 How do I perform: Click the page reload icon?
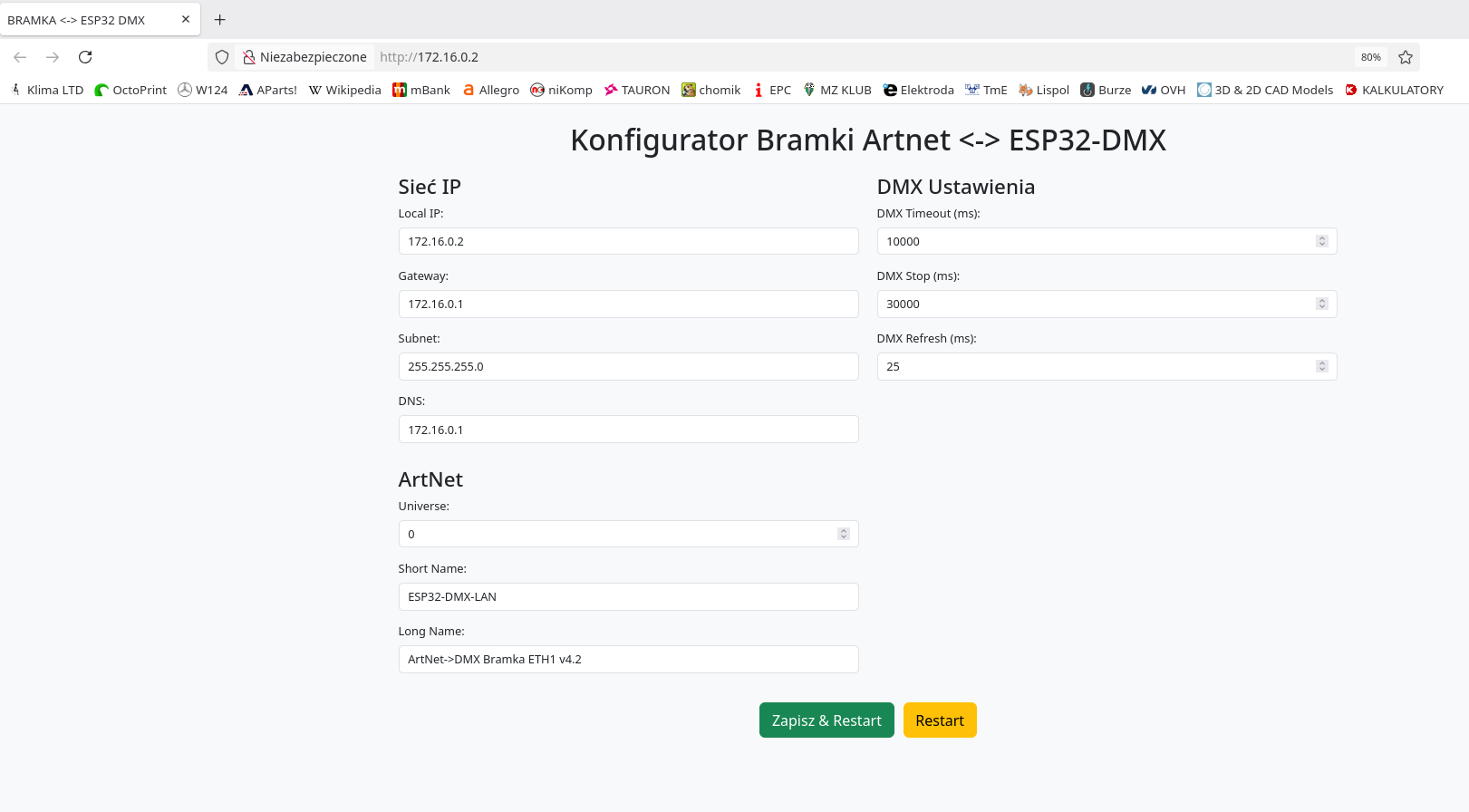coord(85,57)
